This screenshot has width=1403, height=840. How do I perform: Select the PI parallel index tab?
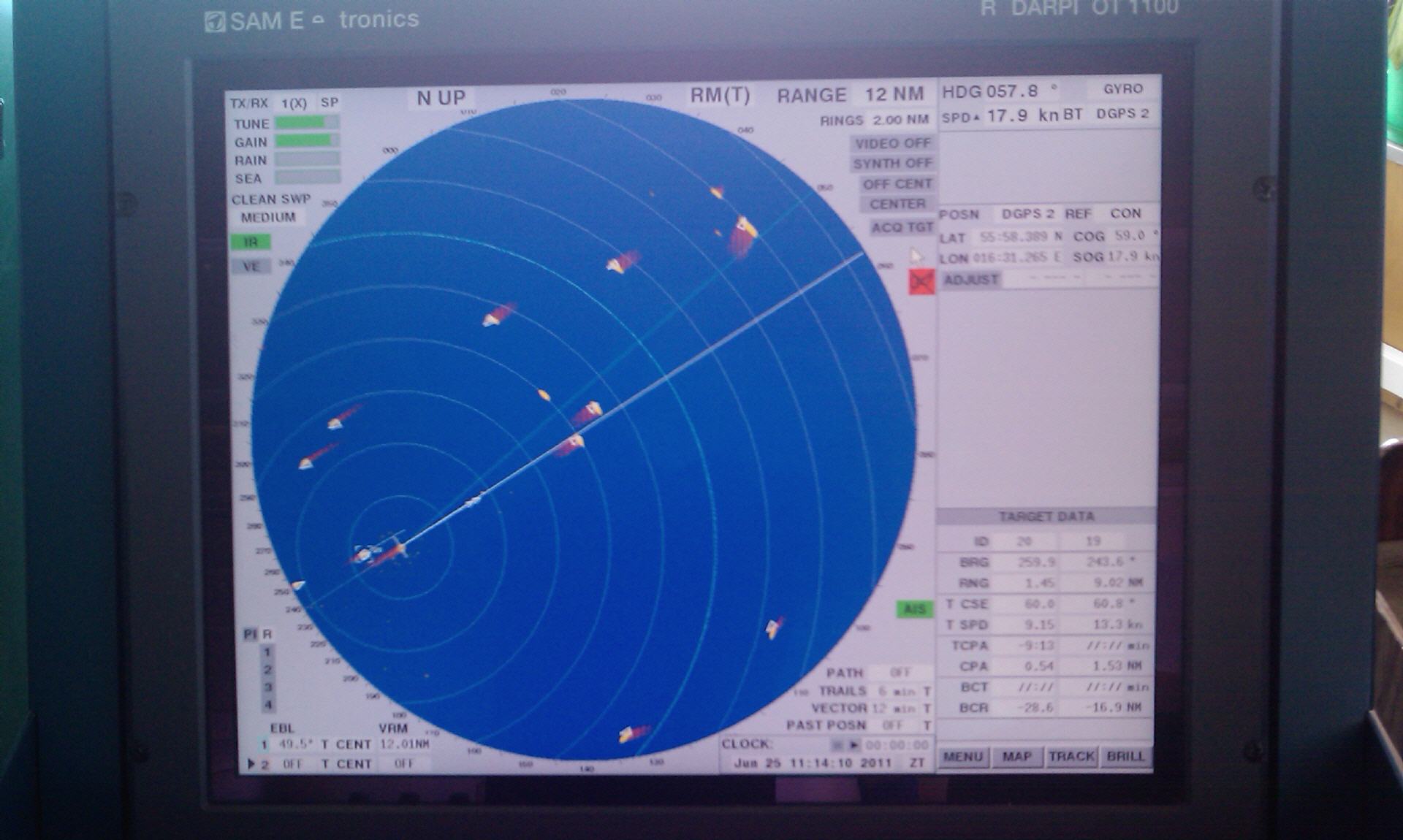(x=249, y=634)
